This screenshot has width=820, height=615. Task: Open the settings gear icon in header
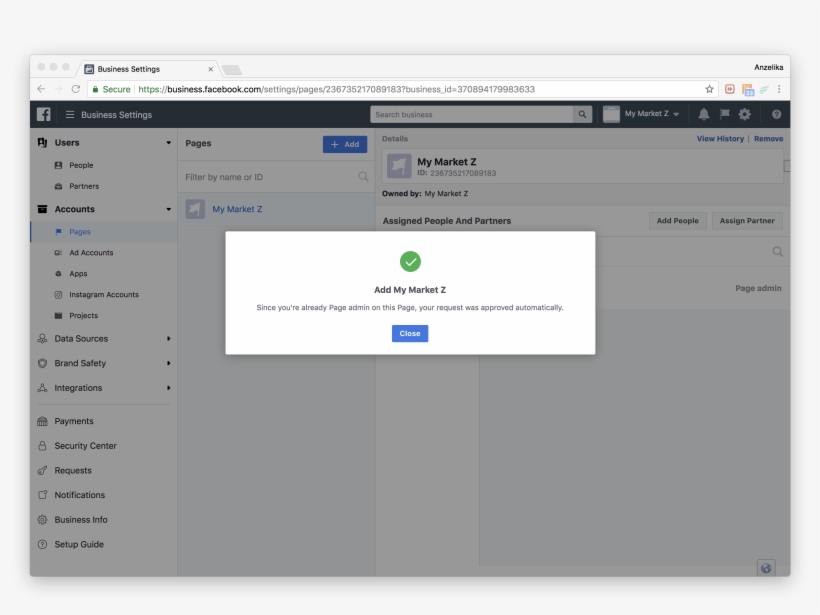tap(745, 114)
